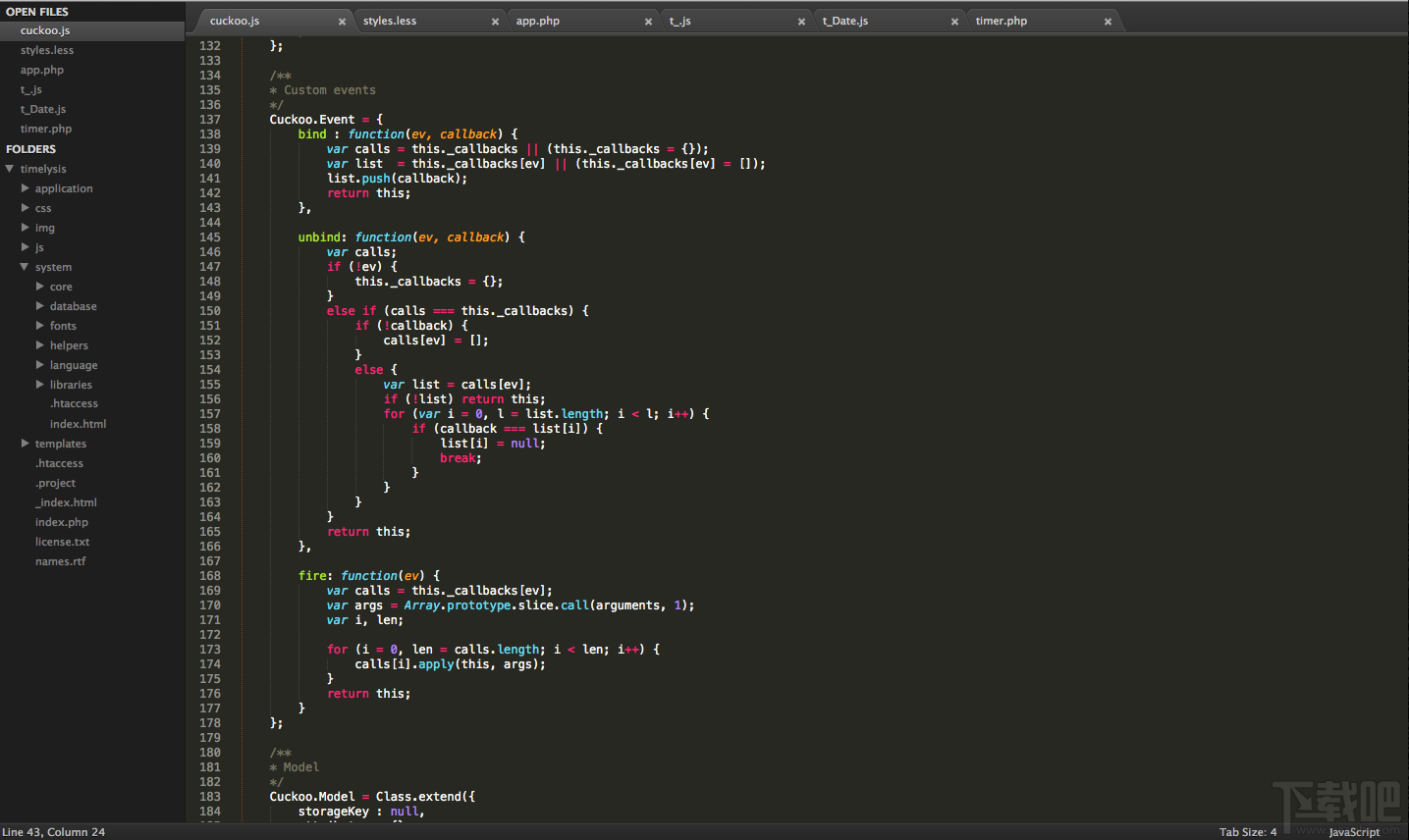The image size is (1409, 840).
Task: Switch to the styles.less tab
Action: pyautogui.click(x=392, y=20)
